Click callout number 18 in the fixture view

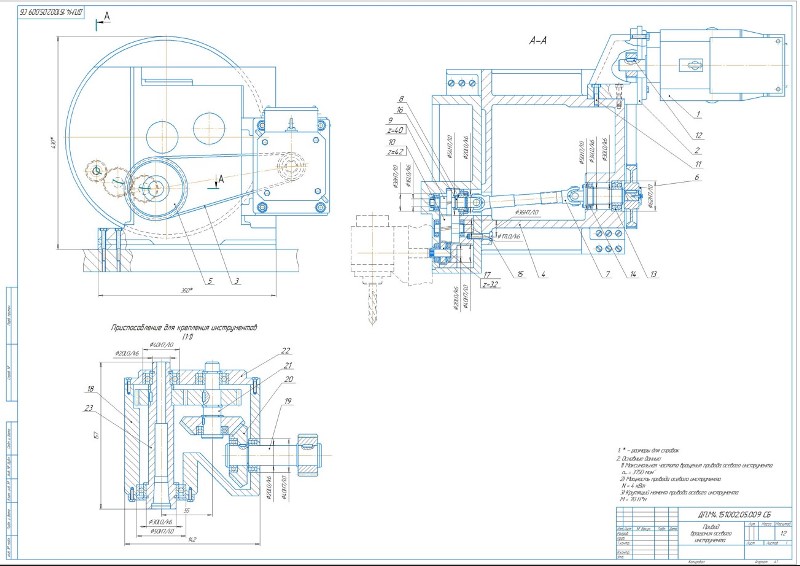[x=91, y=389]
